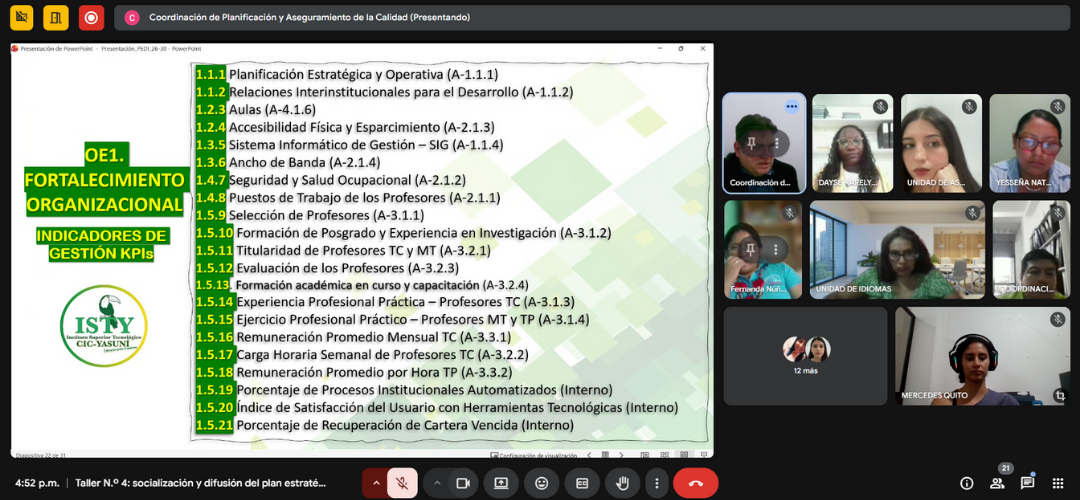Leave the call with red hangup button
Viewport: 1080px width, 500px height.
click(696, 483)
